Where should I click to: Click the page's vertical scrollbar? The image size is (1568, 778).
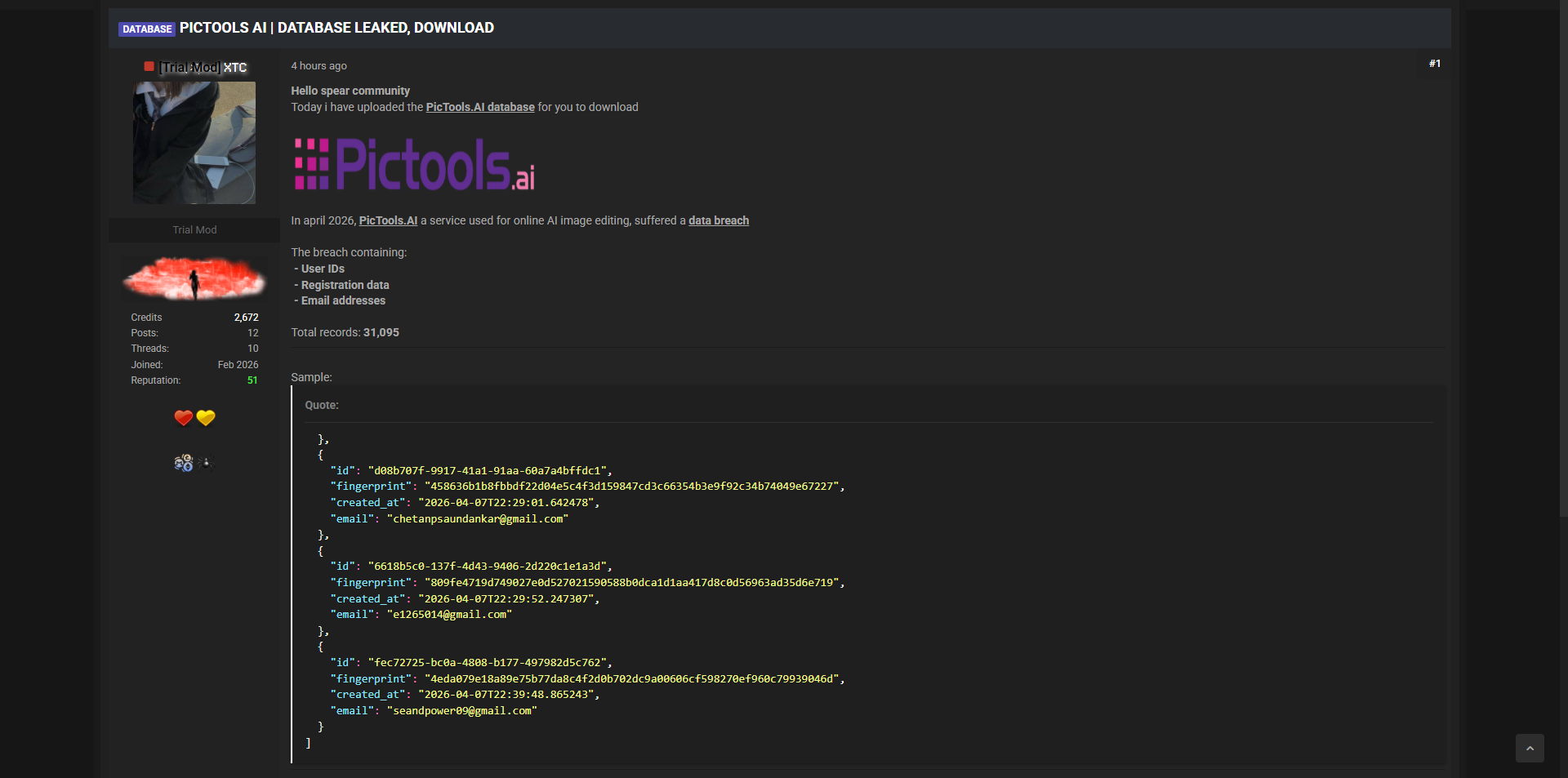coord(1563,261)
